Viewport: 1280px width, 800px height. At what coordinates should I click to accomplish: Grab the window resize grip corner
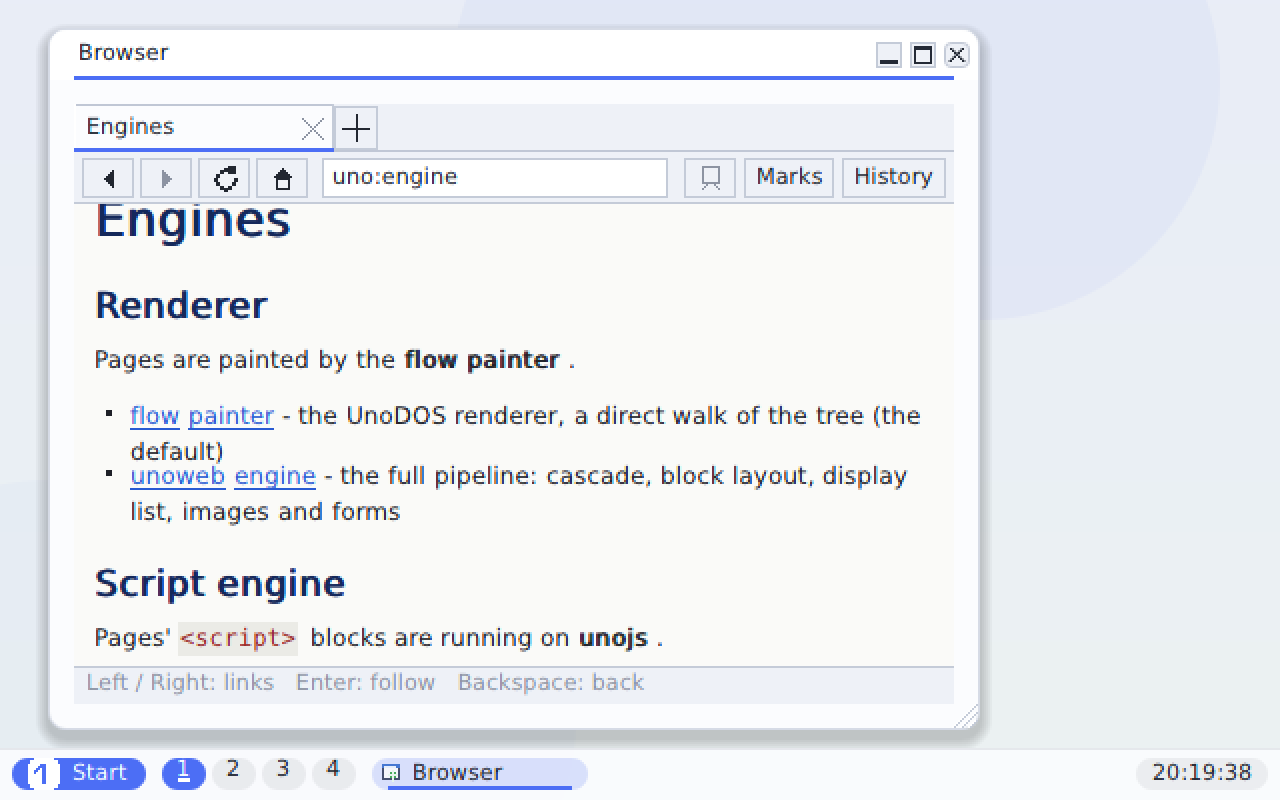pos(966,716)
